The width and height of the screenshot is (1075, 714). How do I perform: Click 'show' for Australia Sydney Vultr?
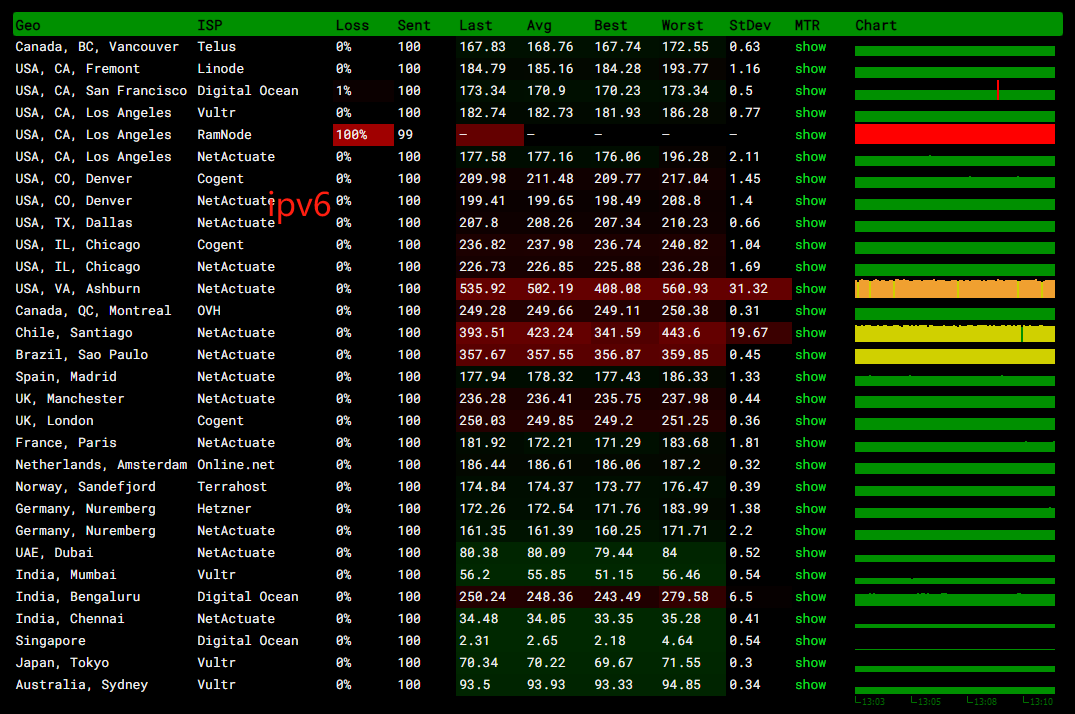tap(810, 685)
